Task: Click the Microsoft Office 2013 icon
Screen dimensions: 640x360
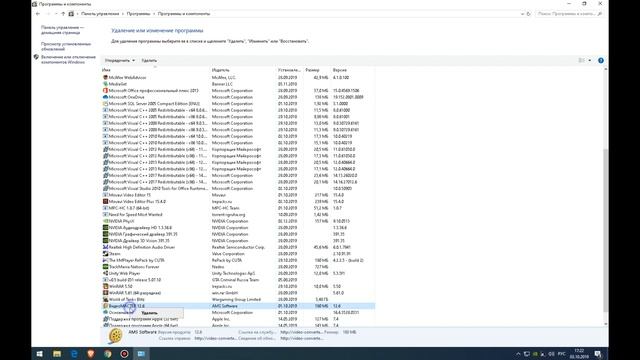Action: (x=105, y=90)
